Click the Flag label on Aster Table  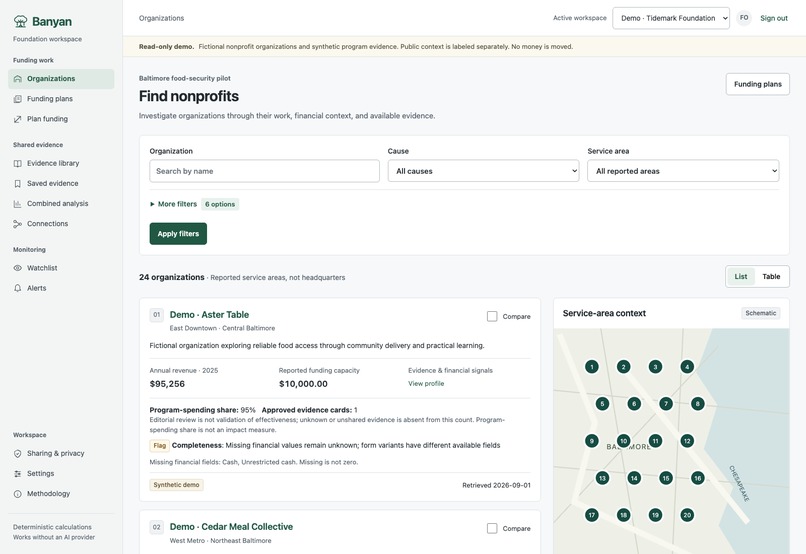[x=159, y=446]
